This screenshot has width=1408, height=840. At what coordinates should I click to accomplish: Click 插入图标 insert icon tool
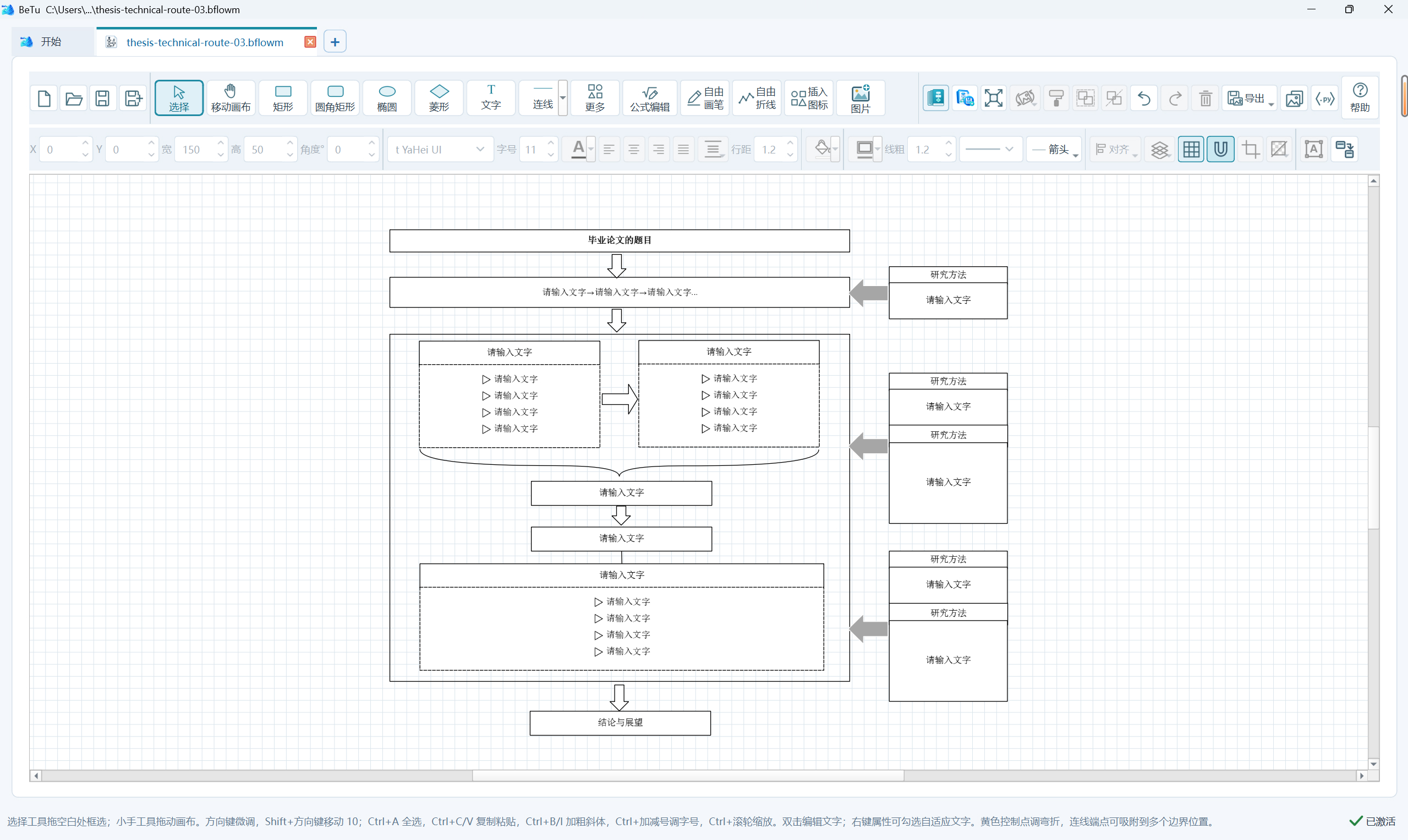[x=809, y=98]
